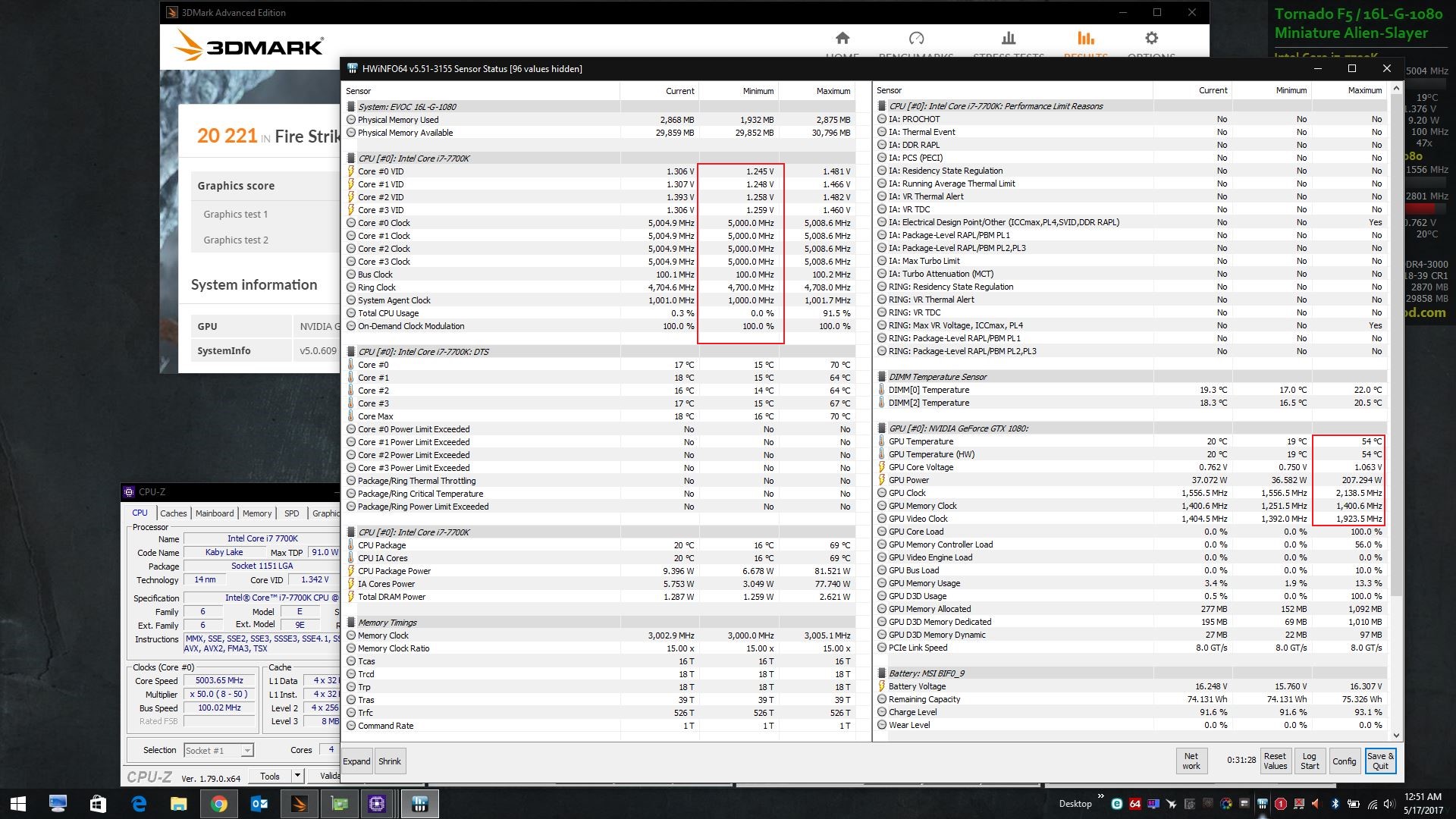Click the CPU-Z taskbar icon
This screenshot has width=1456, height=819.
pyautogui.click(x=377, y=804)
